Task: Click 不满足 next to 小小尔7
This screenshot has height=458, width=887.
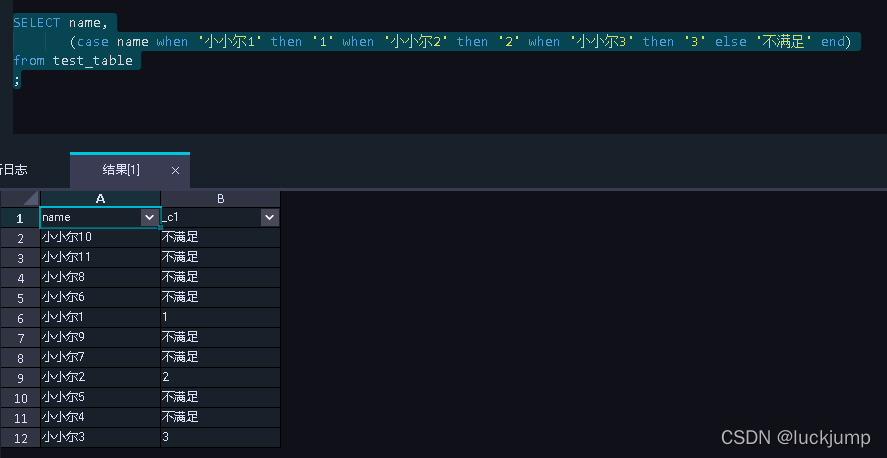Action: (221, 358)
